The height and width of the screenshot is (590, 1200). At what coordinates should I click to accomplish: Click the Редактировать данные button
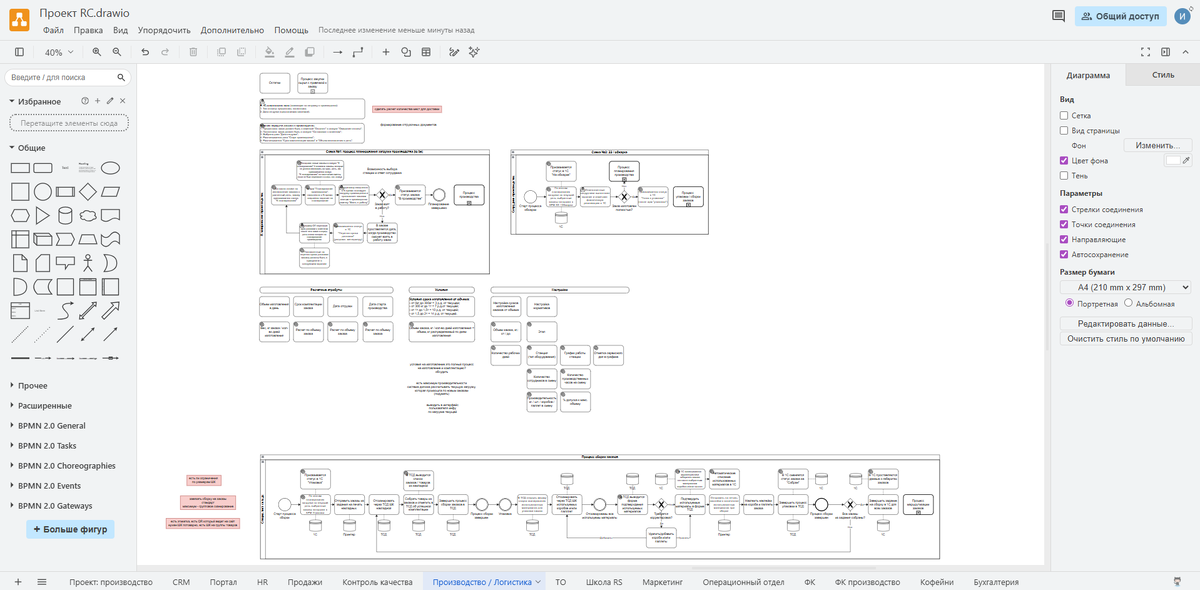[x=1126, y=323]
